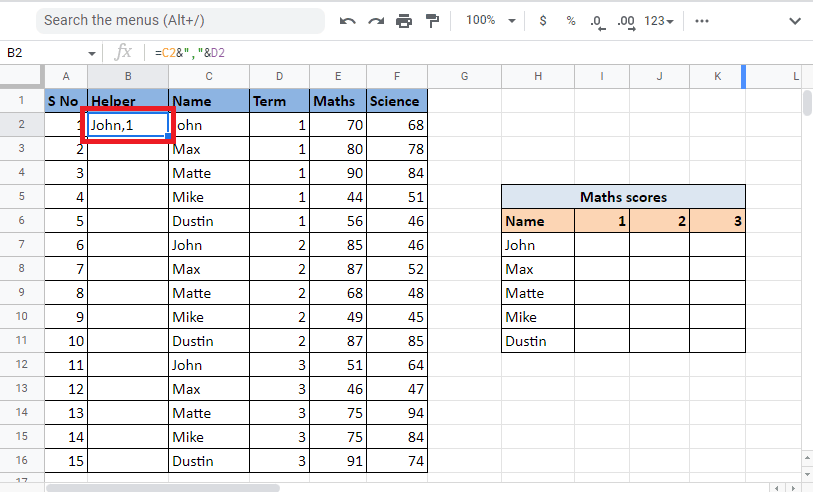This screenshot has width=813, height=492.
Task: Click the Name box showing B2
Action: click(44, 53)
